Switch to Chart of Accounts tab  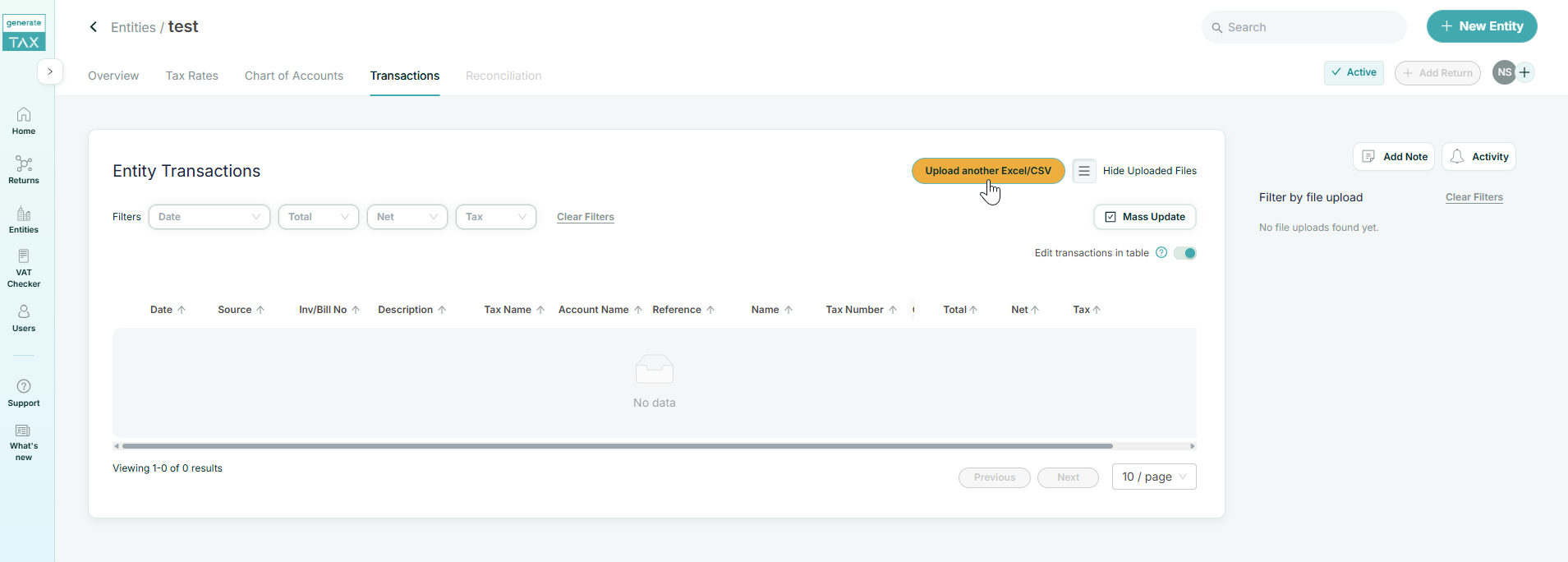(x=294, y=76)
